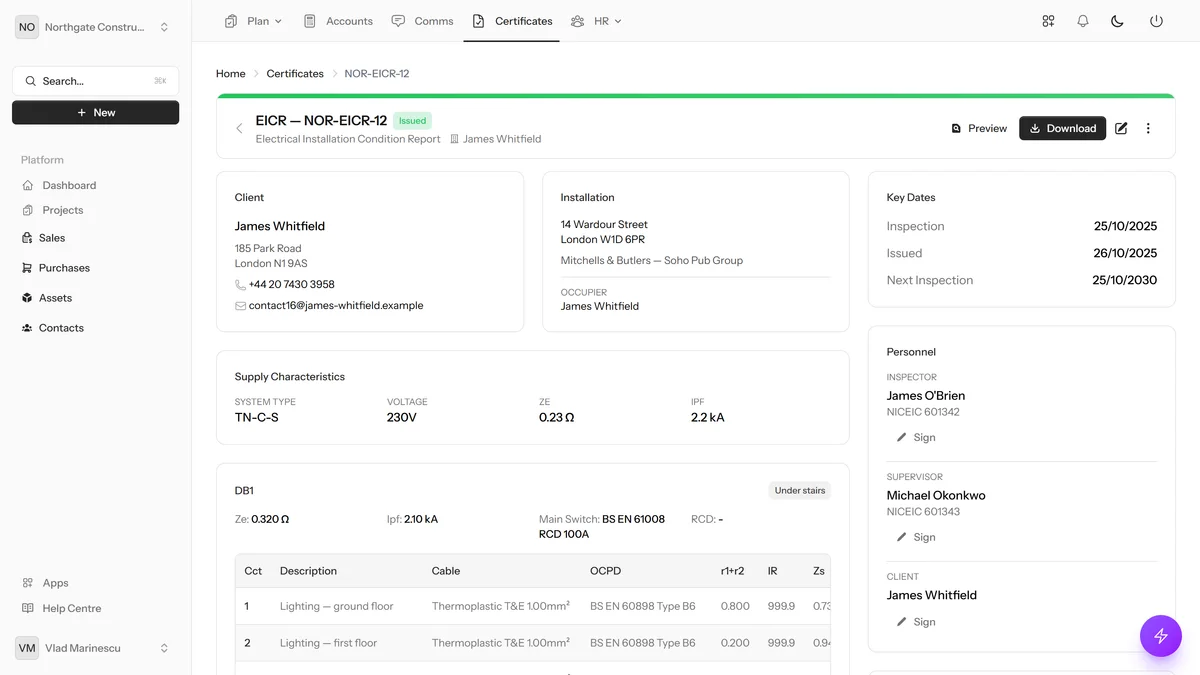Expand the HR dropdown menu
The height and width of the screenshot is (675, 1200).
click(596, 21)
